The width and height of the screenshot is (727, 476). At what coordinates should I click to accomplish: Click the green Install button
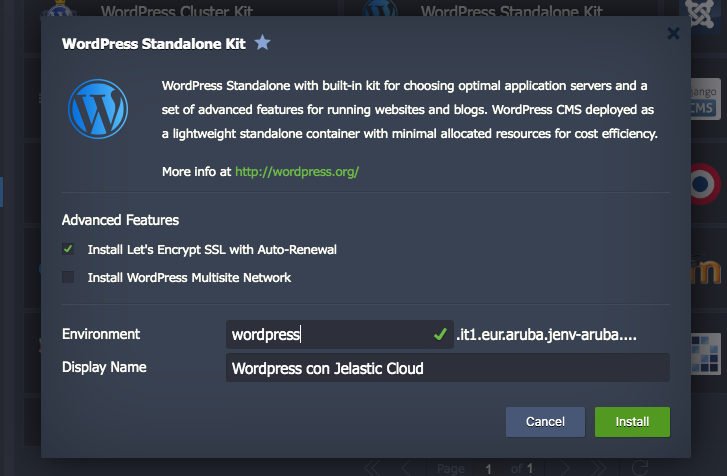(632, 422)
